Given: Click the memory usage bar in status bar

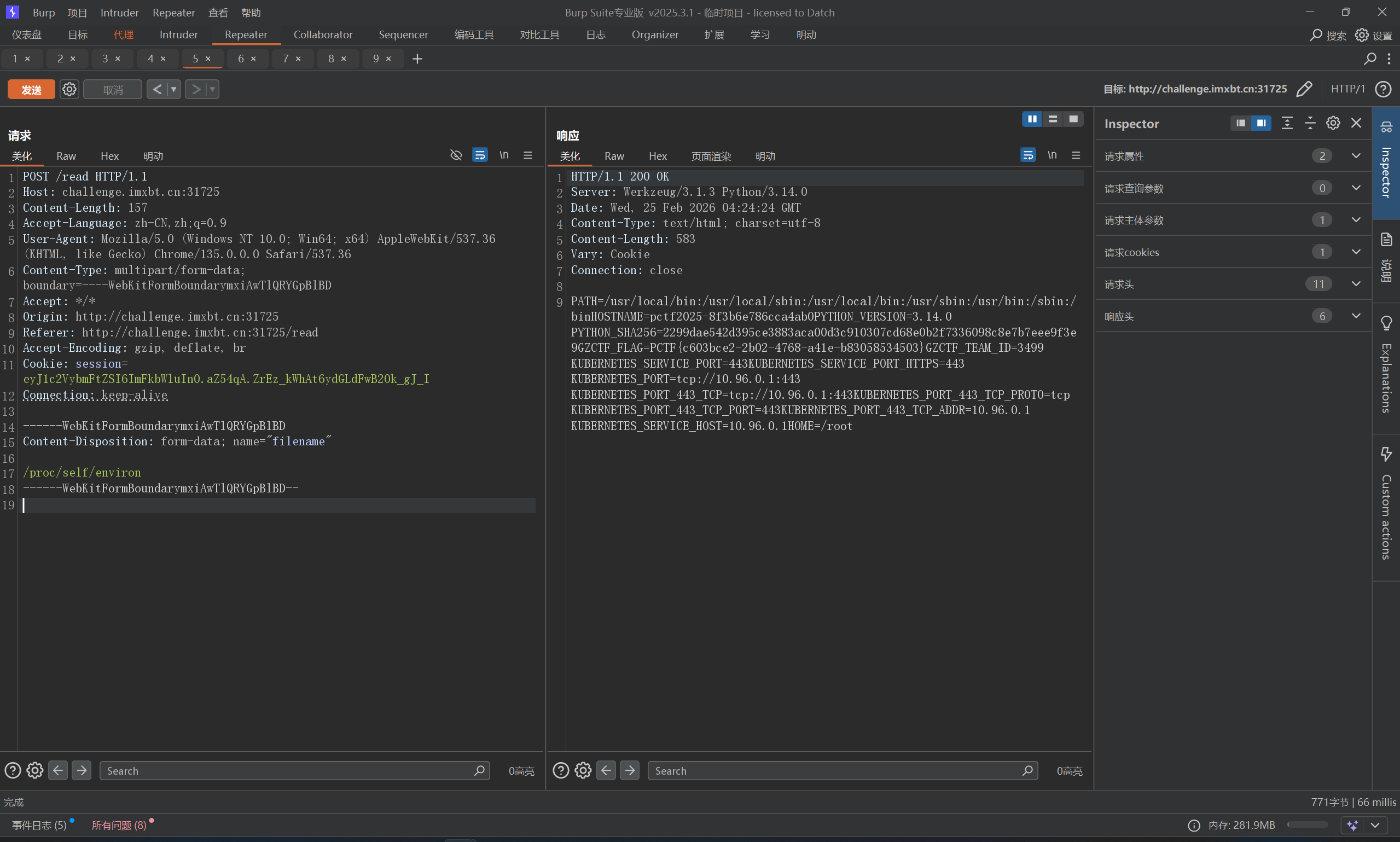Looking at the screenshot, I should [1307, 825].
